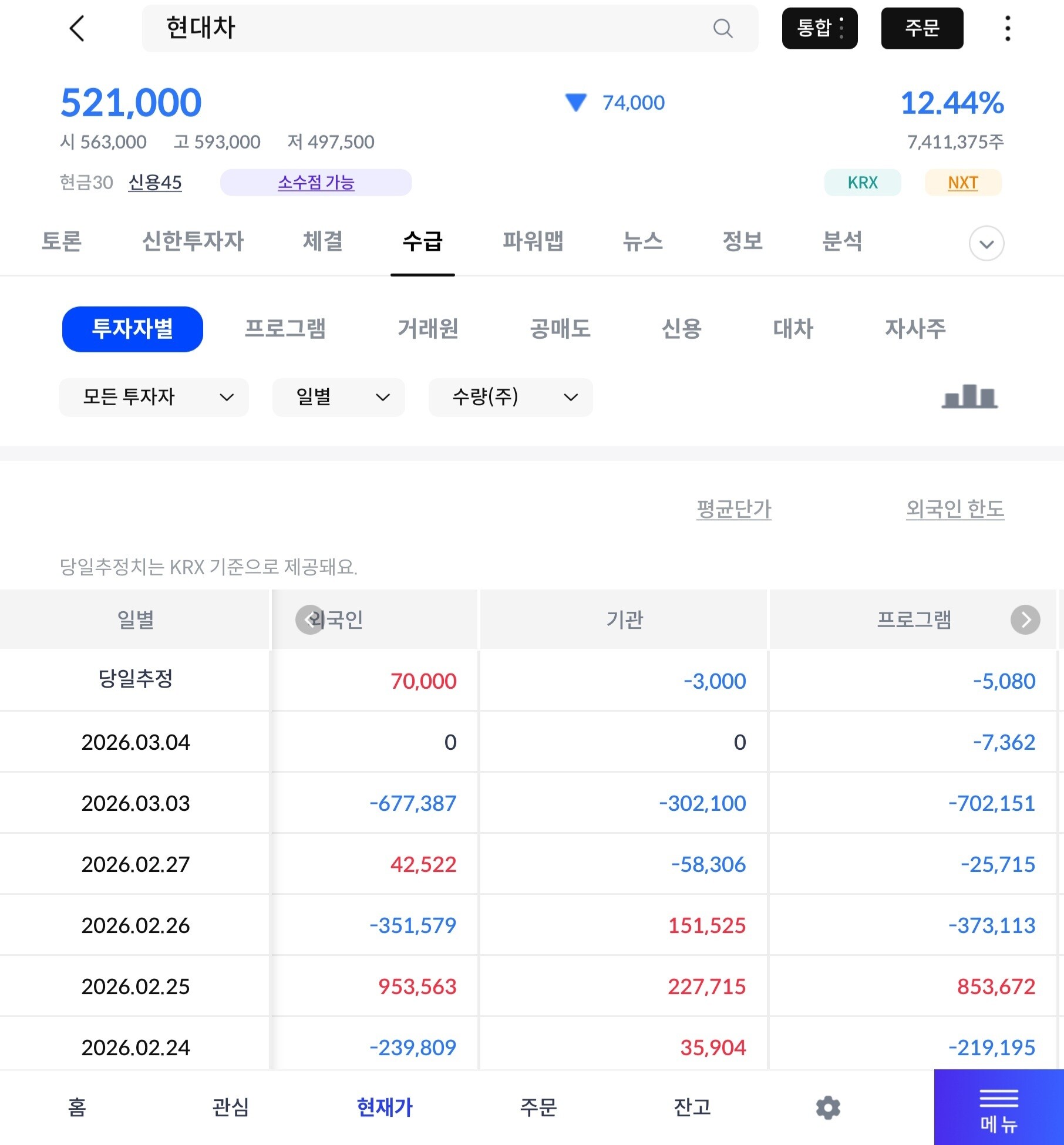This screenshot has height=1145, width=1064.
Task: Switch to the 파워맵 tab
Action: coord(533,241)
